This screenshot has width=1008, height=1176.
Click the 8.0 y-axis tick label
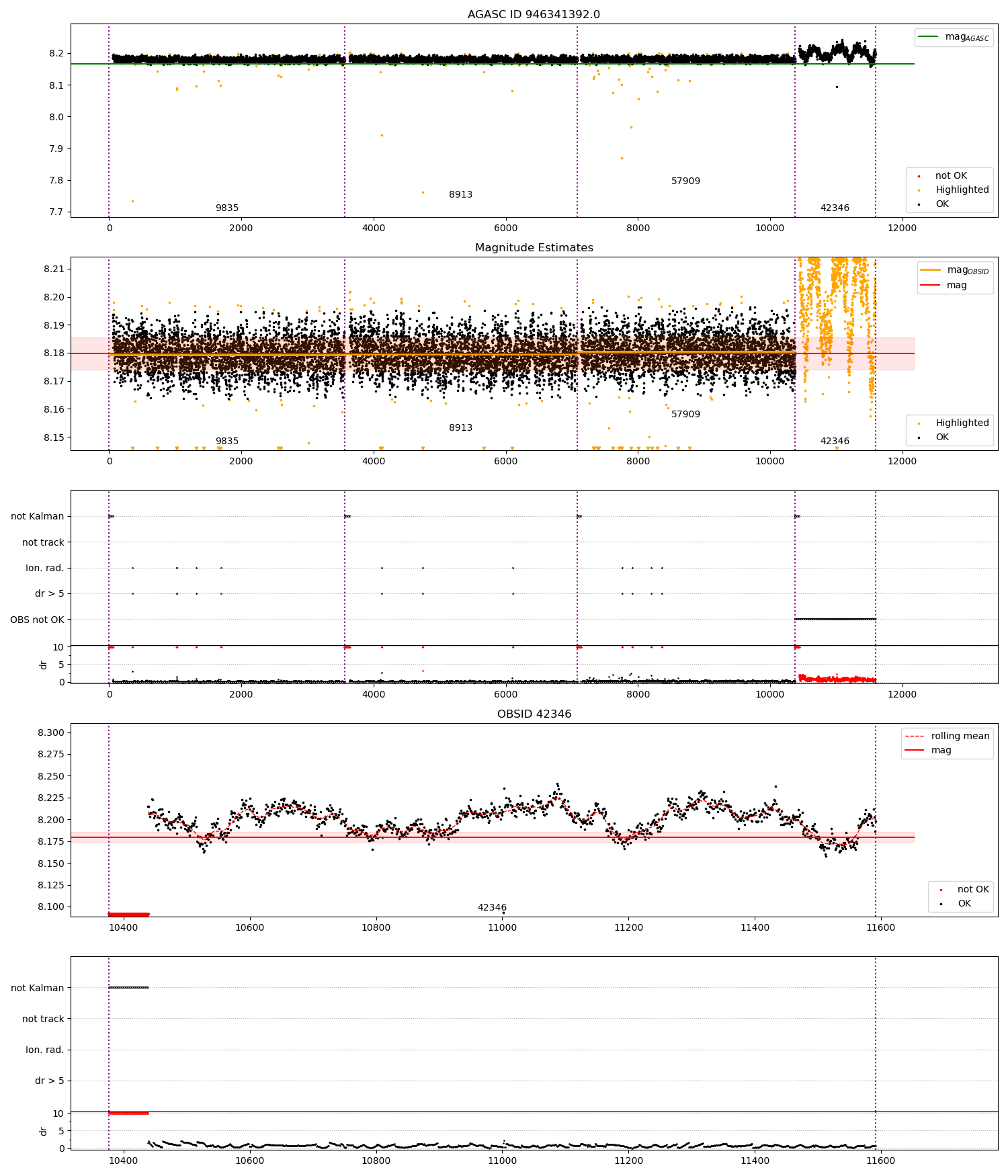[x=56, y=117]
